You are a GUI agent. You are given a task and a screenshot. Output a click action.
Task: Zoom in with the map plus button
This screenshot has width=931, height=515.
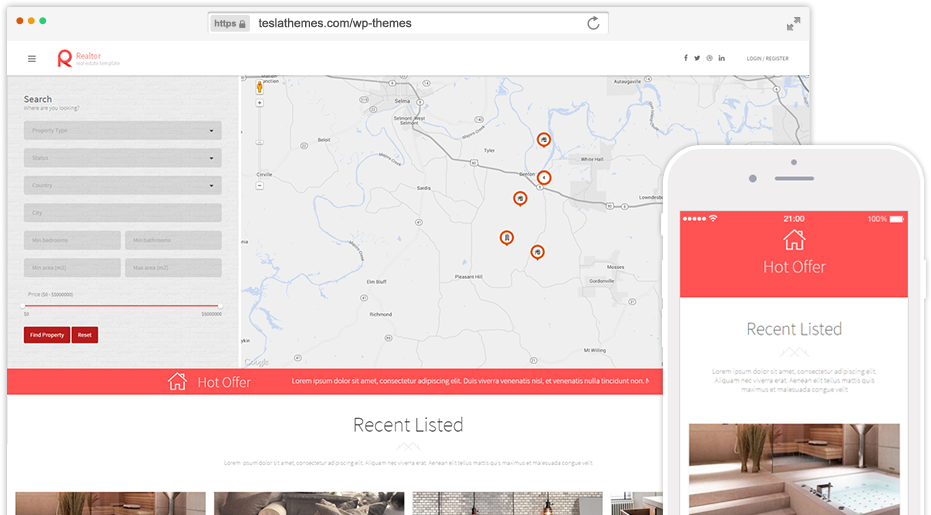tap(259, 103)
